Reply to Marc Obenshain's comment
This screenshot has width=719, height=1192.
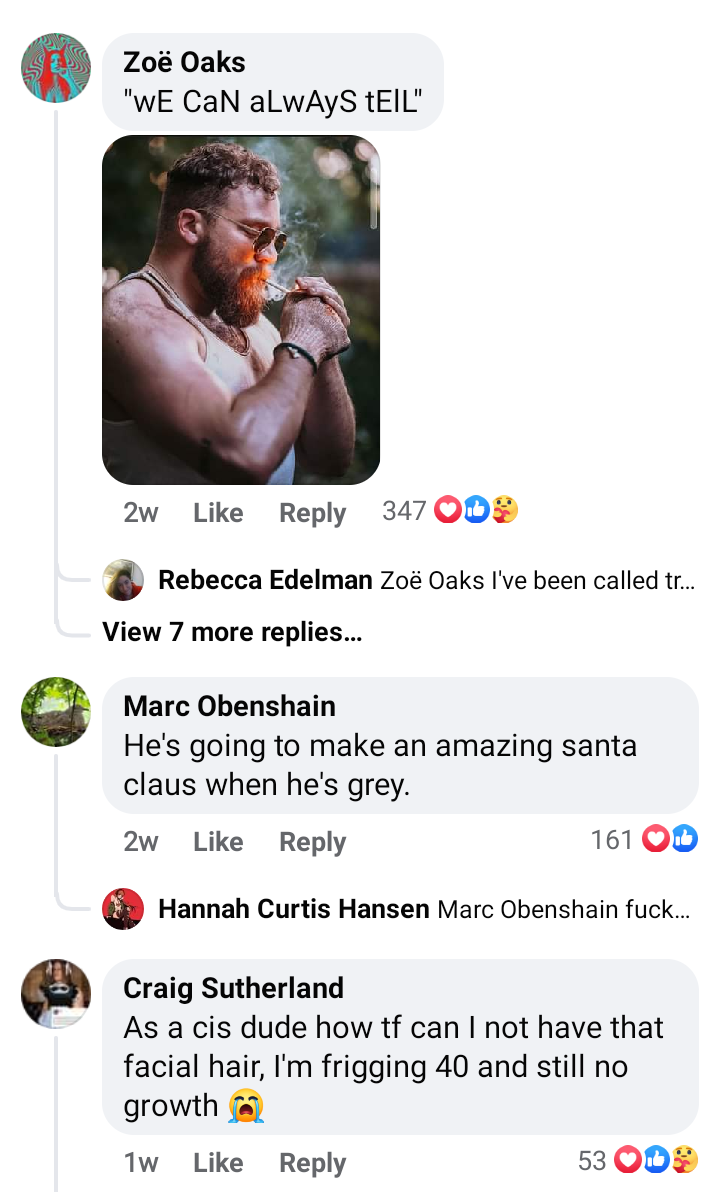click(x=312, y=842)
